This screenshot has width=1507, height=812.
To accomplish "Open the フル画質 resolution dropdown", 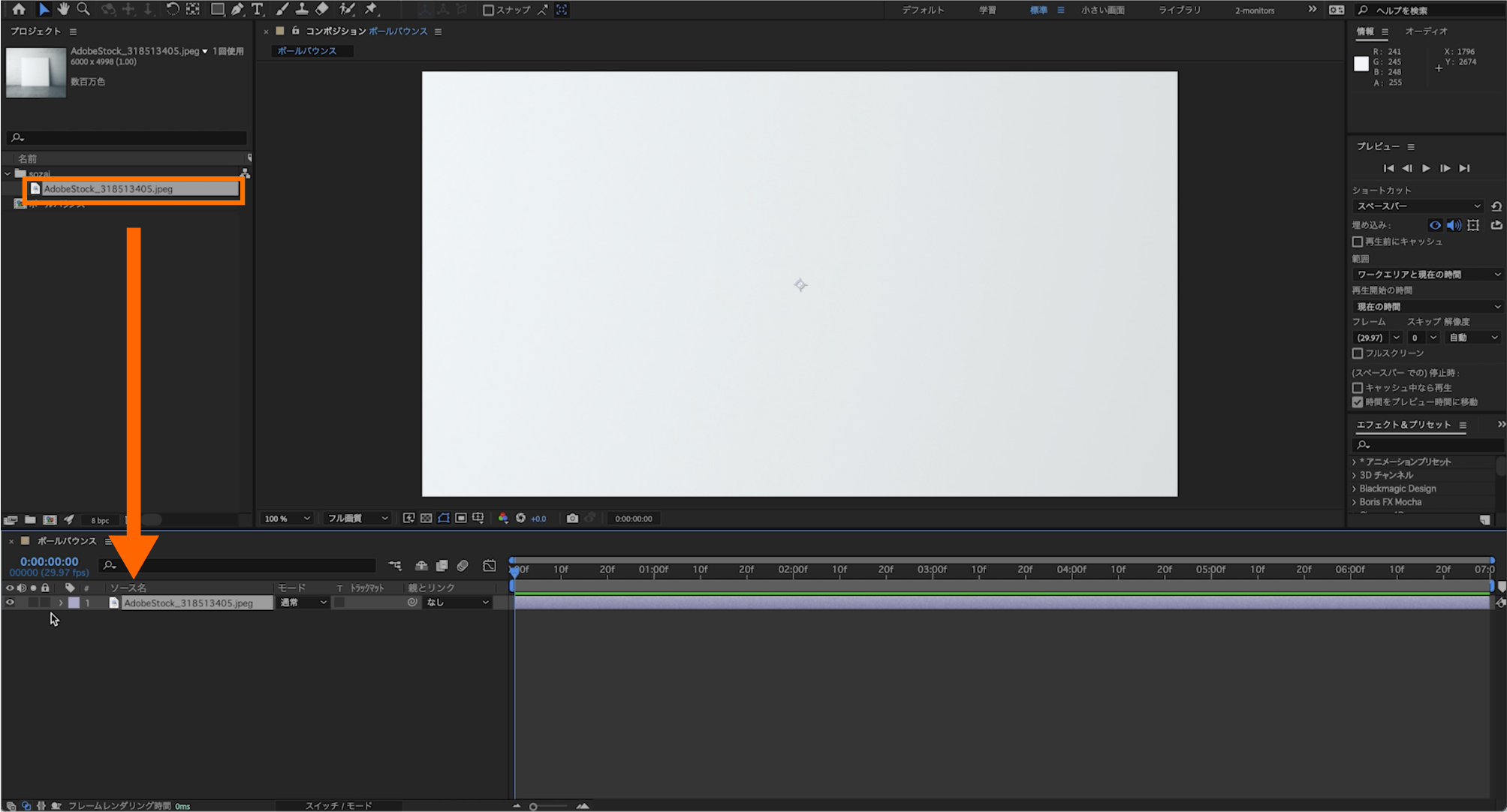I will [357, 519].
